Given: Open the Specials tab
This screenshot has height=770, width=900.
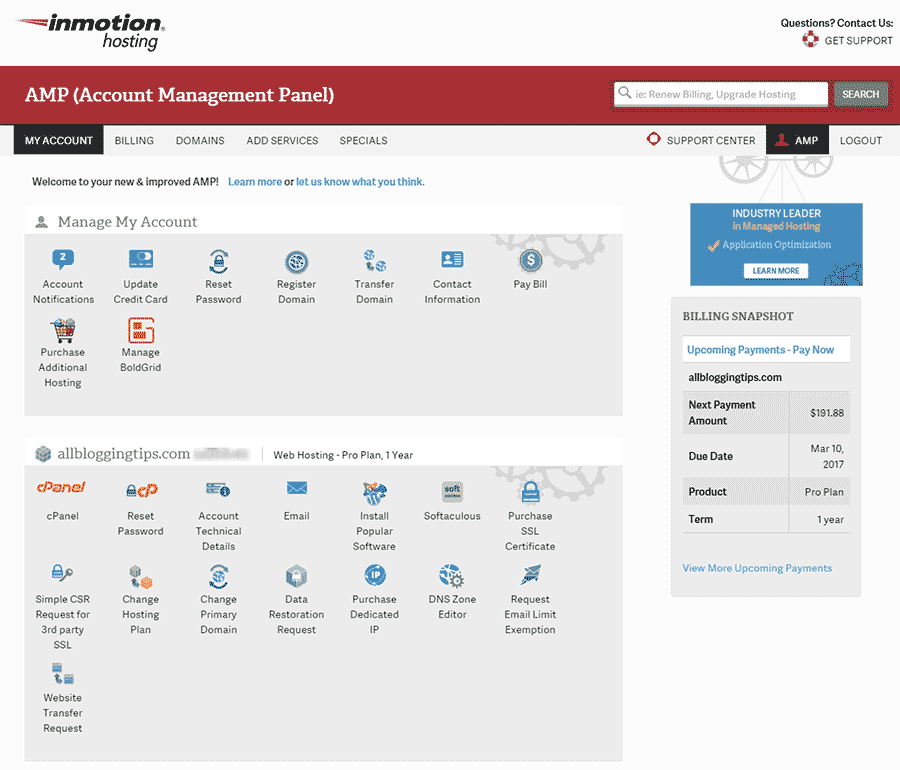Looking at the screenshot, I should [x=363, y=141].
